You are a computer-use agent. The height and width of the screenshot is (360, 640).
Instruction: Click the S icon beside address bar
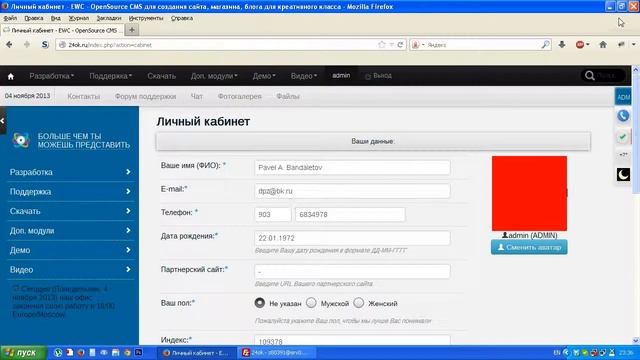click(45, 44)
